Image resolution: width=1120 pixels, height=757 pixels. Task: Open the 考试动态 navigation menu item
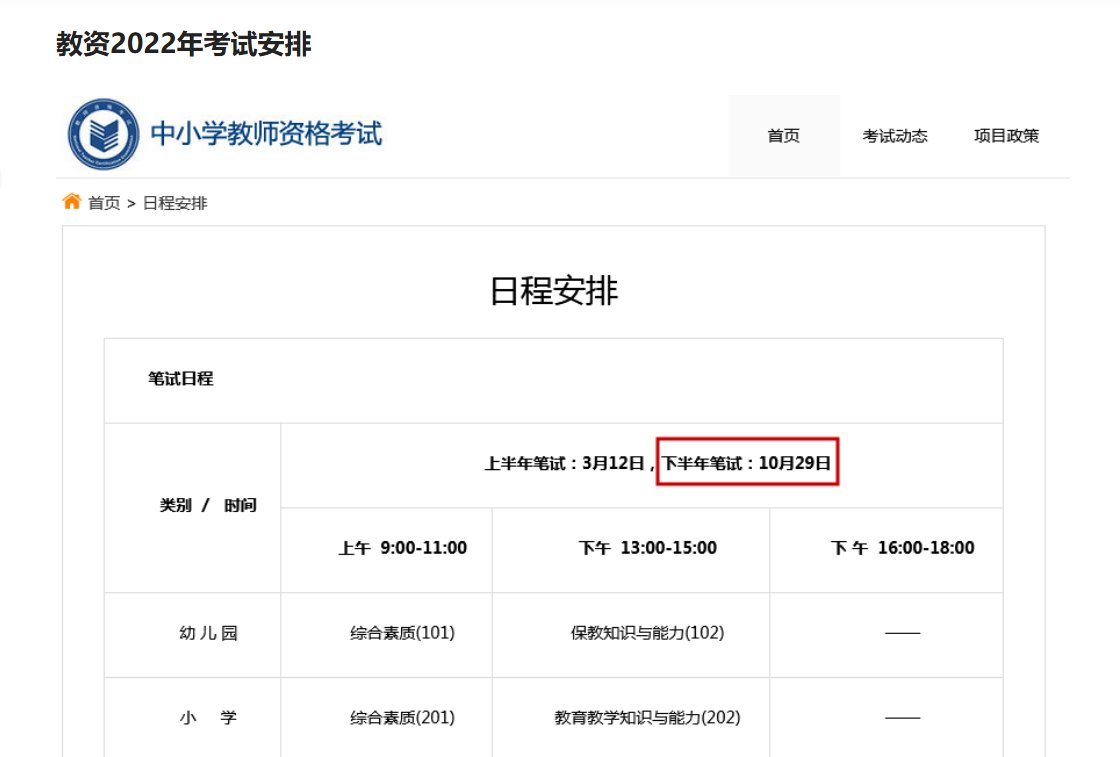click(x=896, y=136)
